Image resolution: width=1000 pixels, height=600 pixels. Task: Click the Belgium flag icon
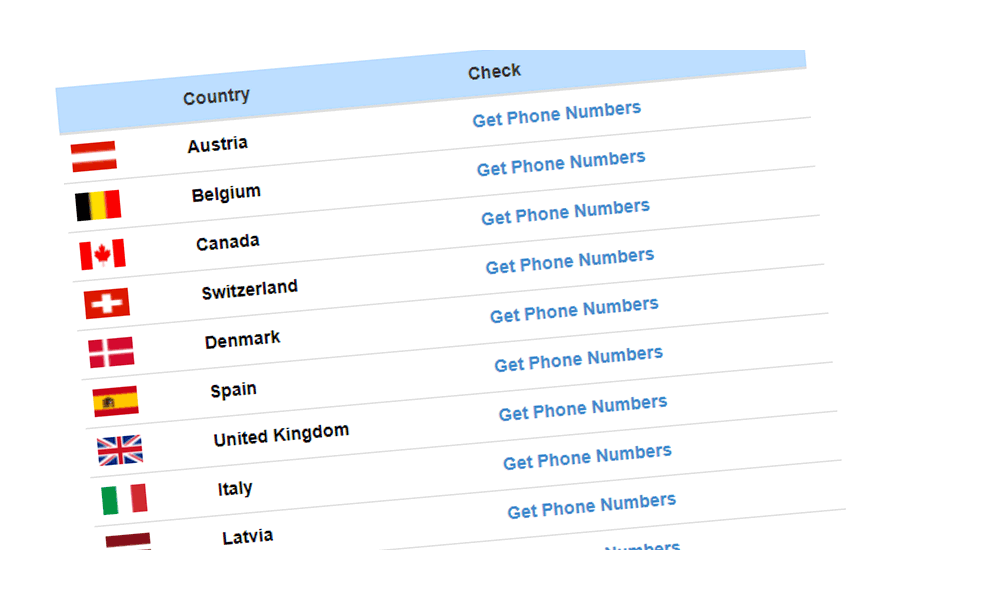(x=98, y=205)
